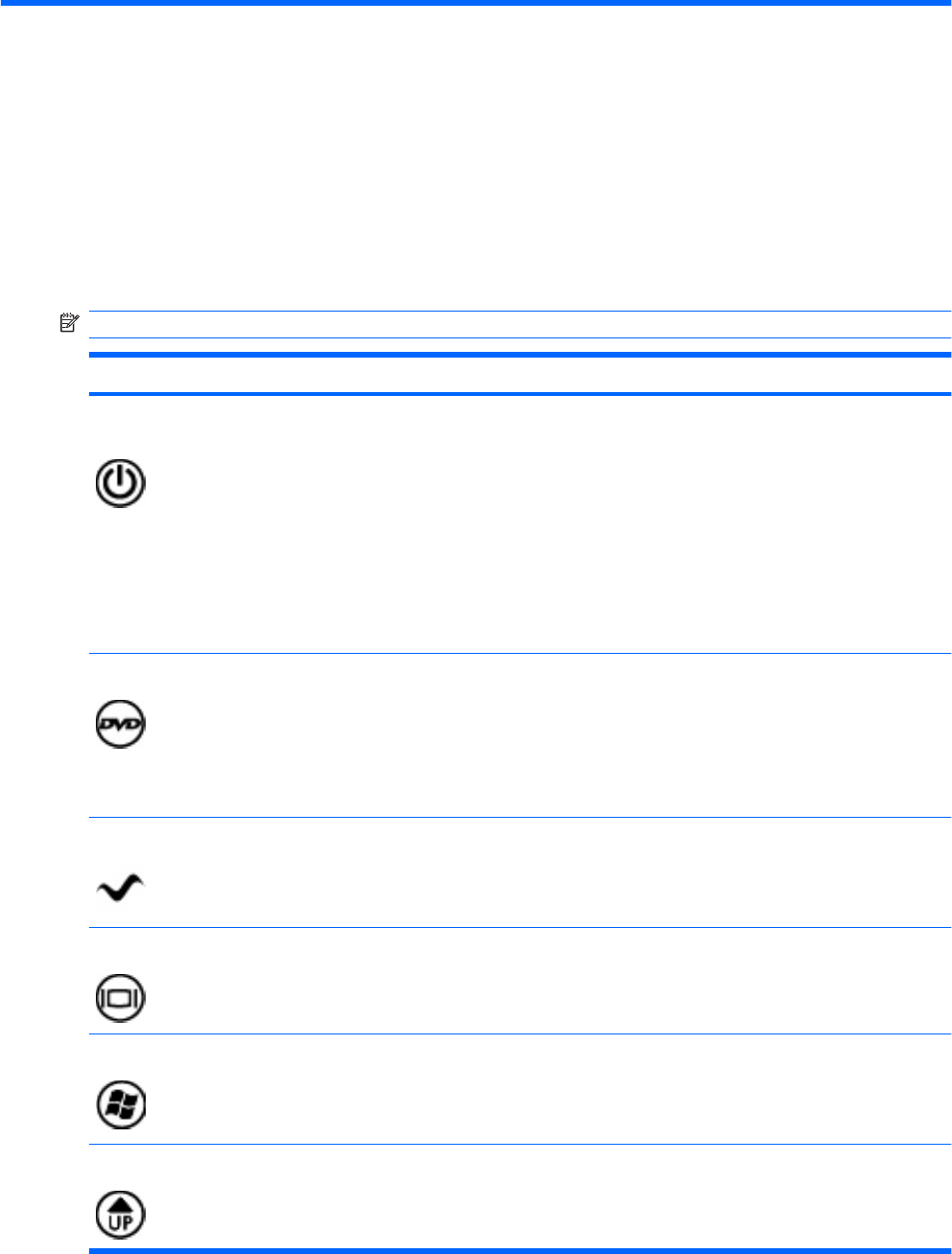The width and height of the screenshot is (952, 1254).
Task: Click the switch screen rectangle icon
Action: point(120,997)
